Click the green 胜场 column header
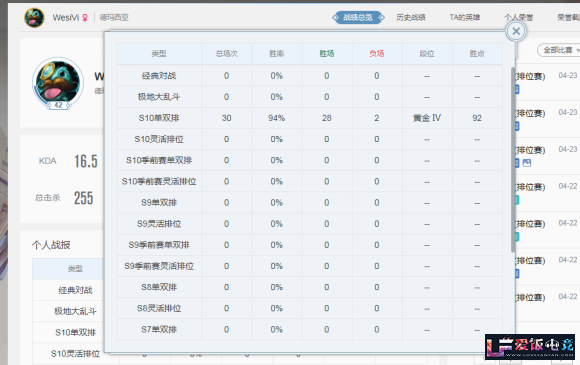Viewport: 580px width, 365px height. click(327, 54)
